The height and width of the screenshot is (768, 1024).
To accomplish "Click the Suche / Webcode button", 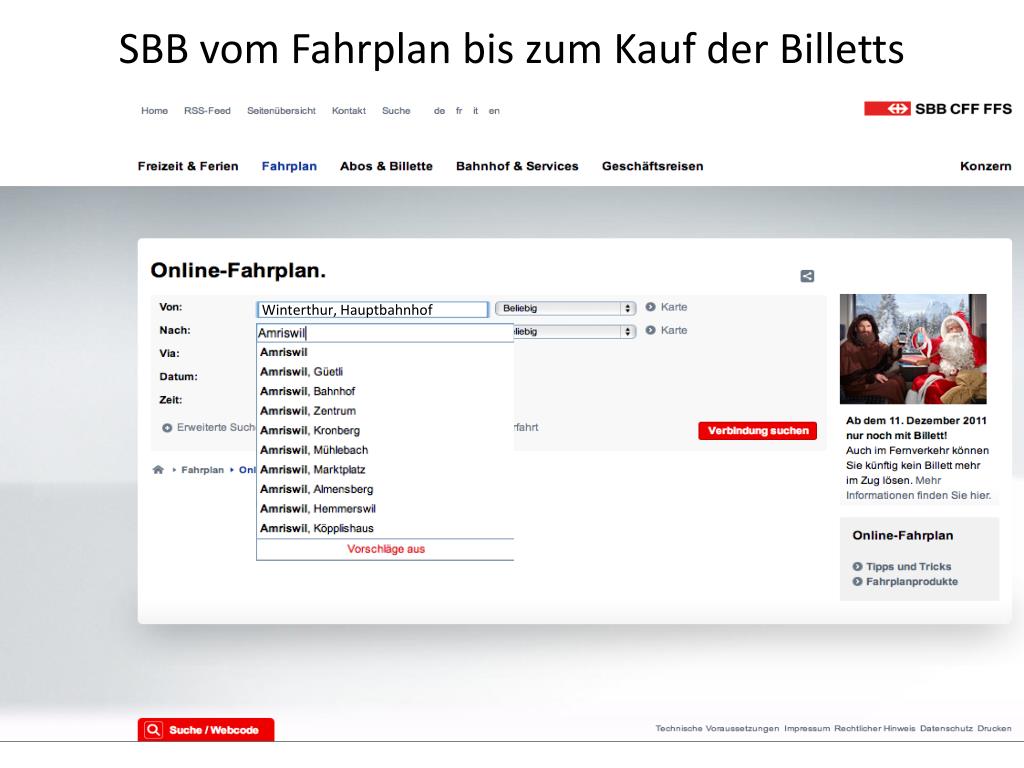I will [206, 729].
